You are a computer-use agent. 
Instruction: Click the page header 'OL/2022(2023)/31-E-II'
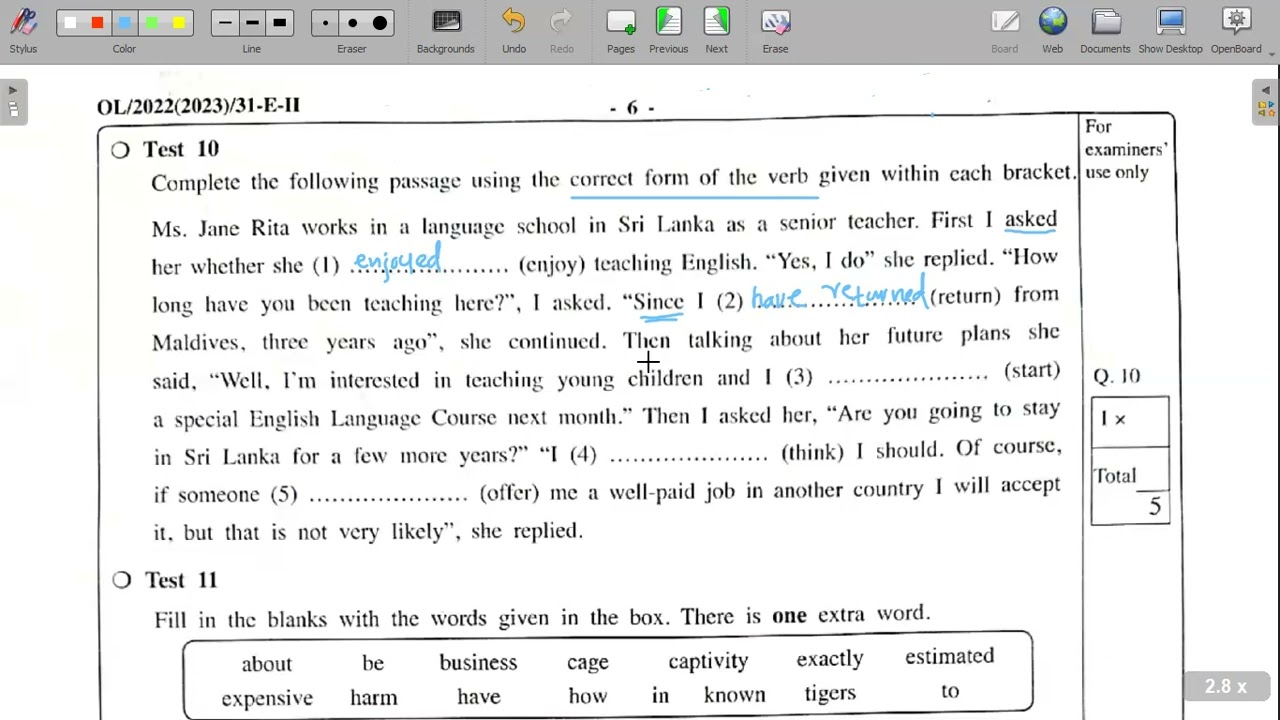point(198,106)
